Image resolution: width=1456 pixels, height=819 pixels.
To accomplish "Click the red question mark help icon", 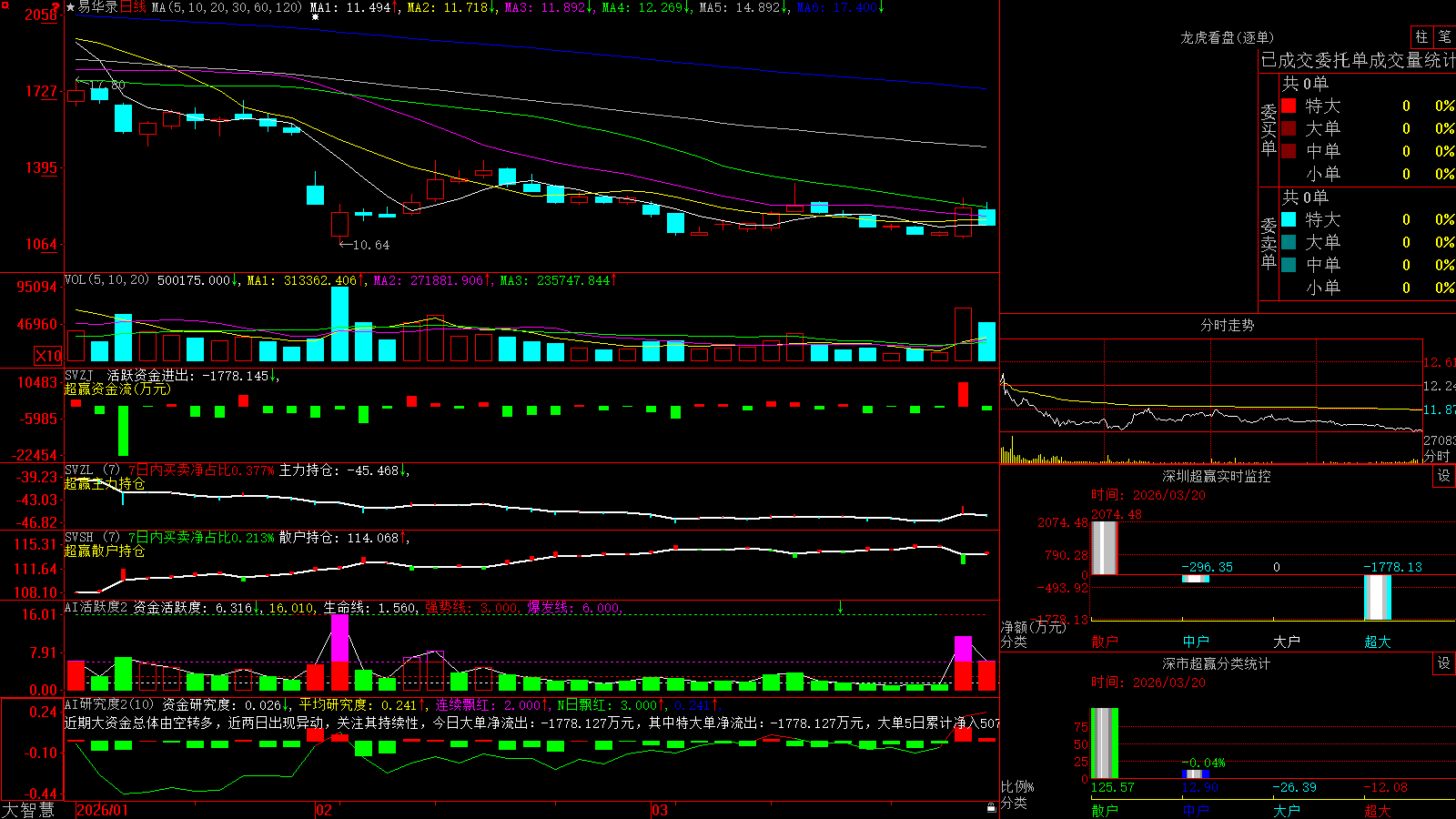I will coord(58,7).
